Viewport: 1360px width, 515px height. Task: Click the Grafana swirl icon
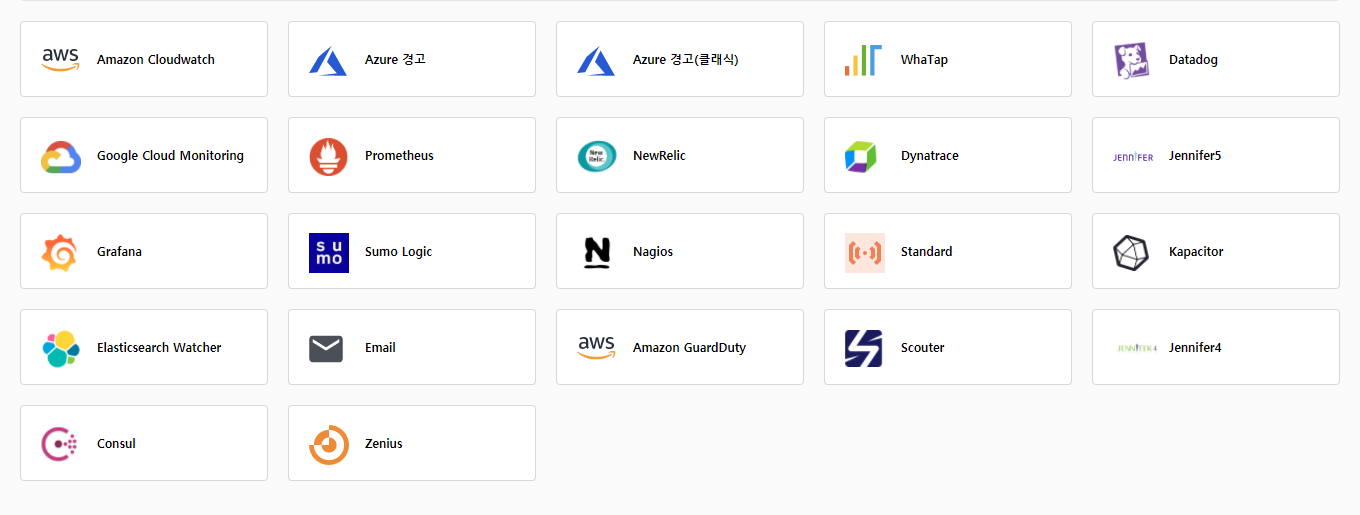(x=60, y=252)
